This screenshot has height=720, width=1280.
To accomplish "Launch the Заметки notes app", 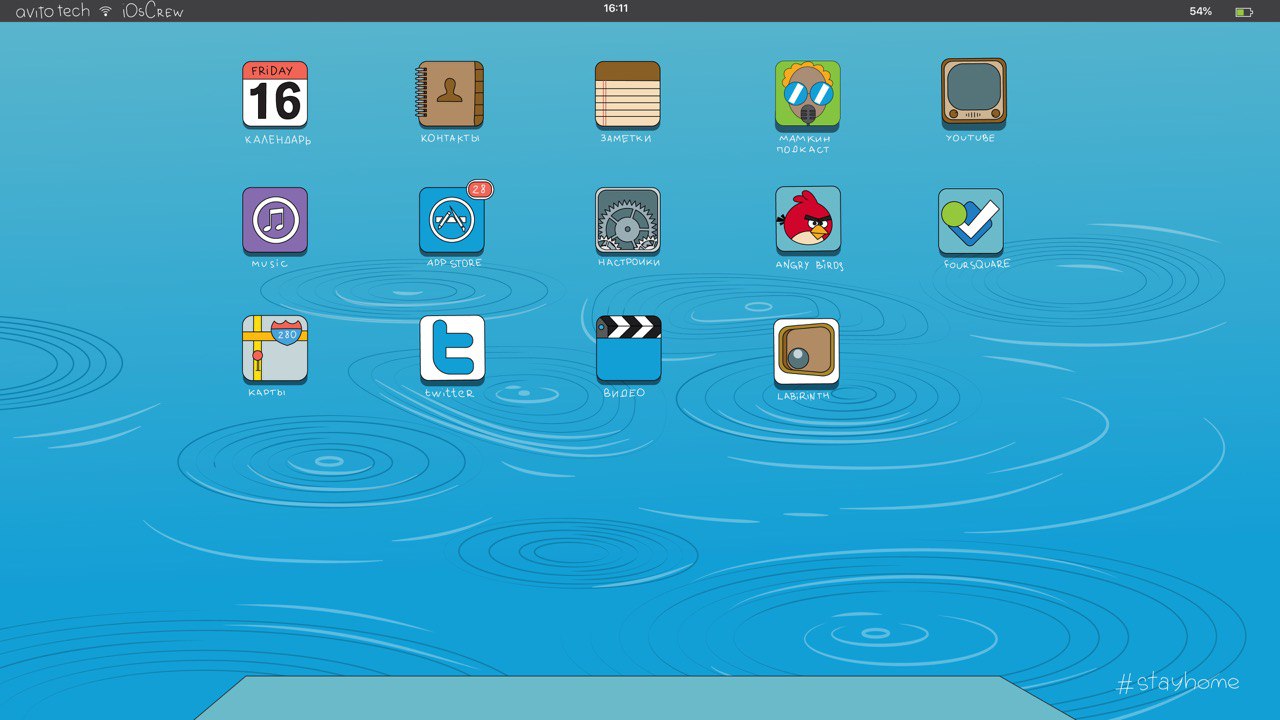I will [628, 95].
